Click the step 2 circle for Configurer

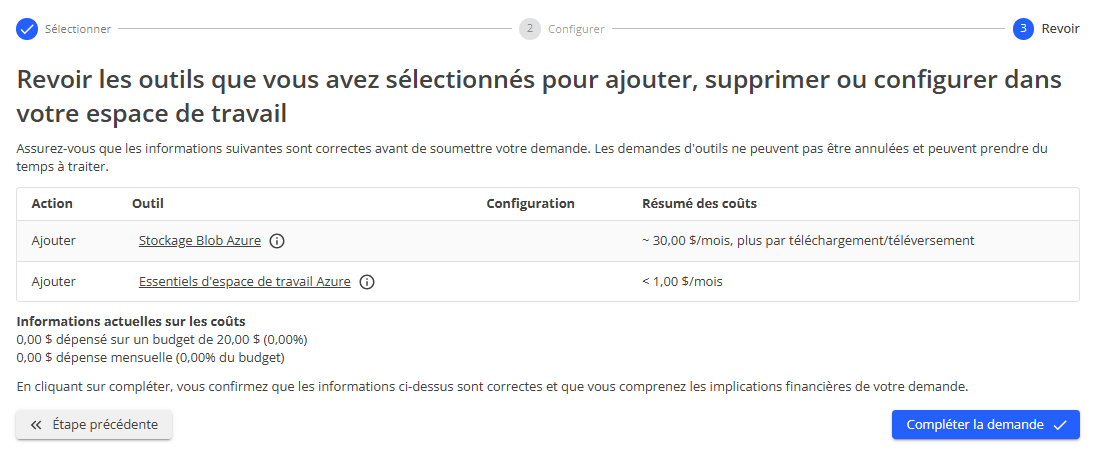coord(529,29)
